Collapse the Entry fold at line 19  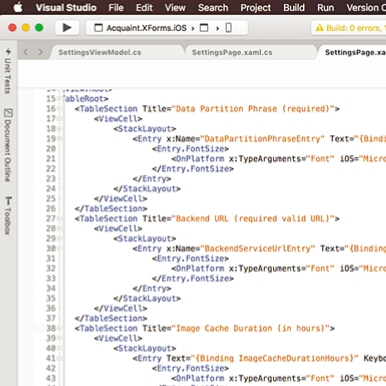pos(59,139)
